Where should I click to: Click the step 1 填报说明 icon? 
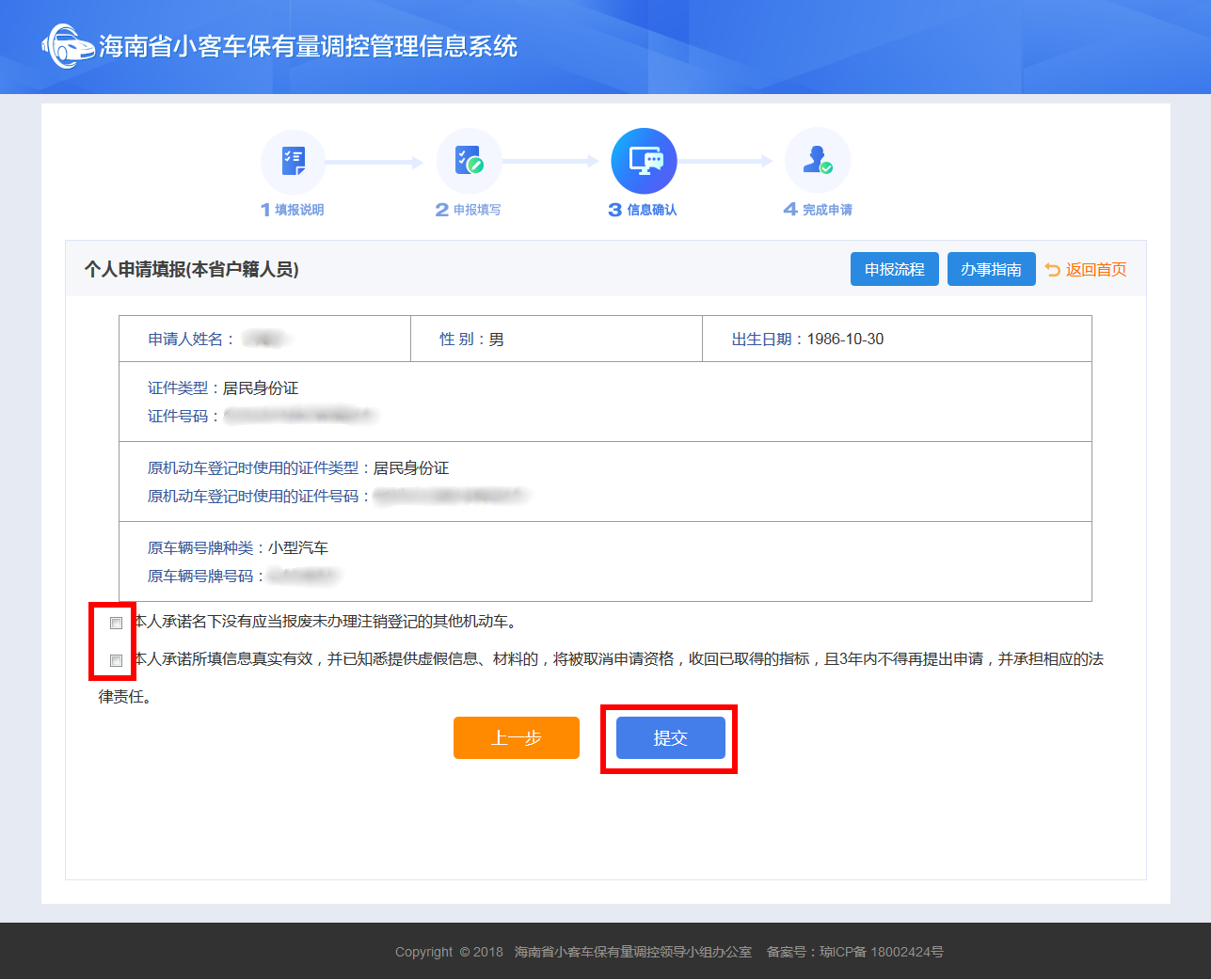click(x=294, y=162)
